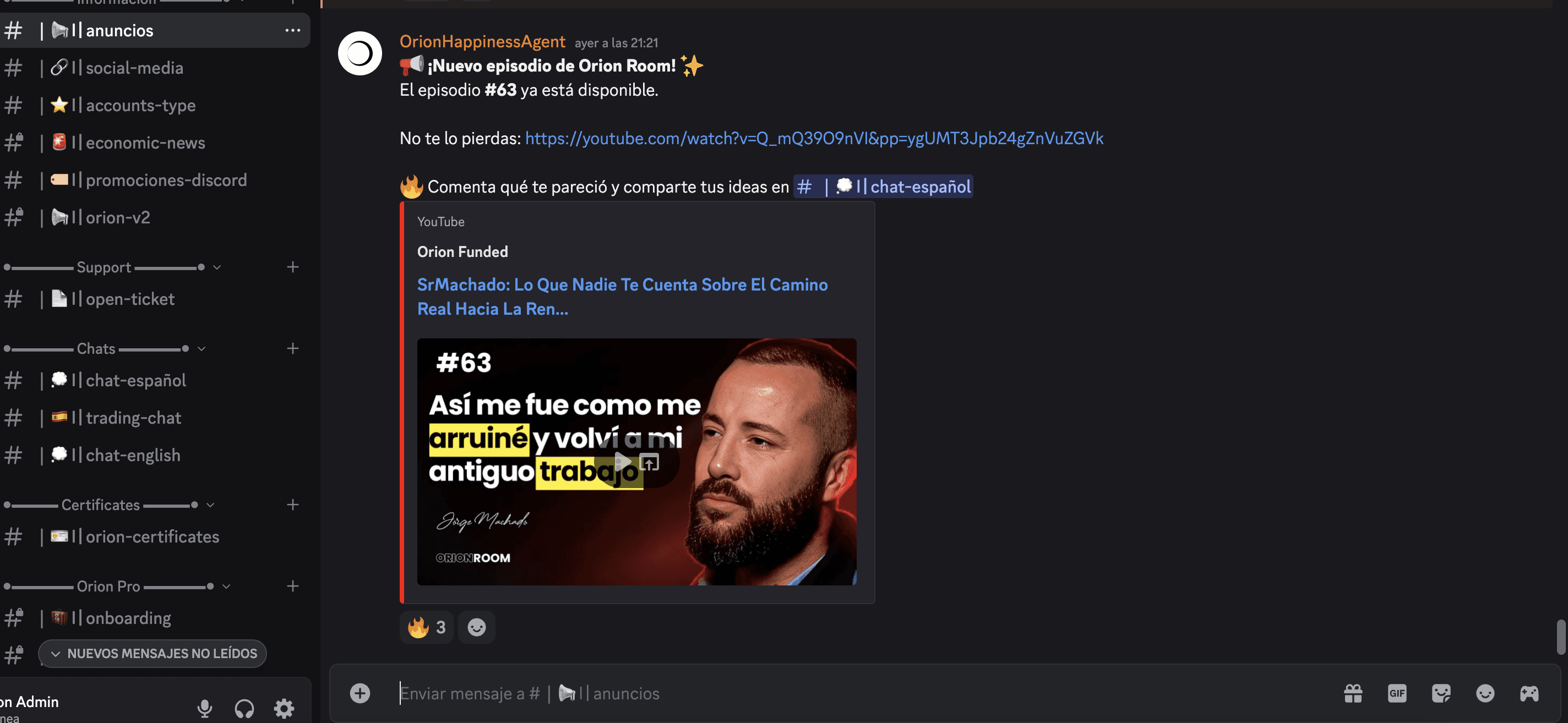Add a reaction with the smiley icon

coord(476,627)
